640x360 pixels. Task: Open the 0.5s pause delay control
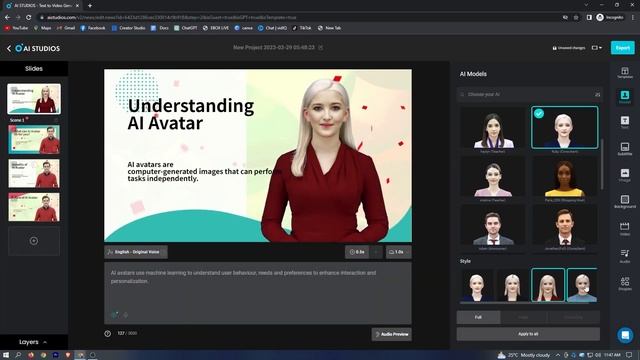(x=357, y=252)
